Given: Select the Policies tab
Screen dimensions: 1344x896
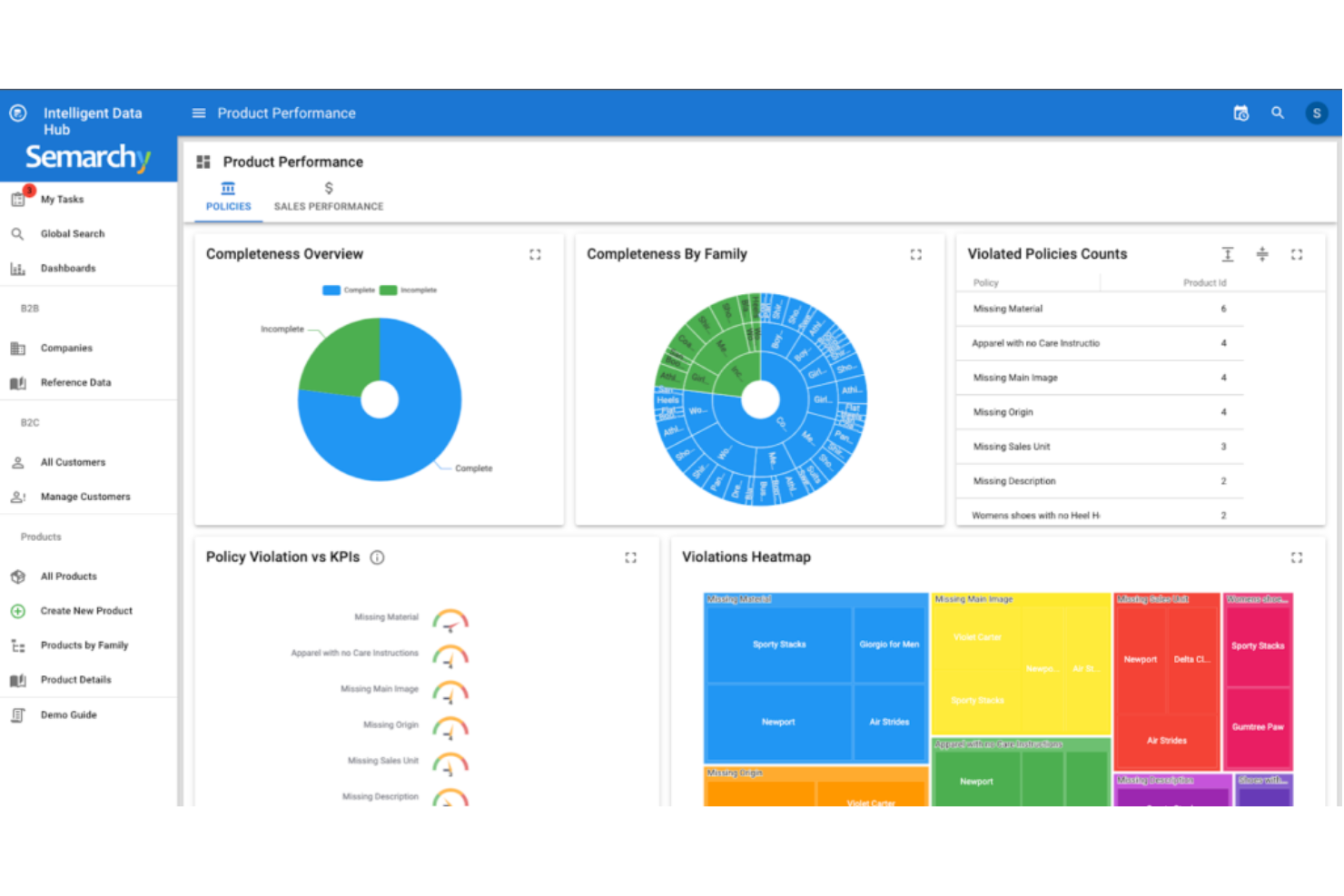Looking at the screenshot, I should click(227, 196).
